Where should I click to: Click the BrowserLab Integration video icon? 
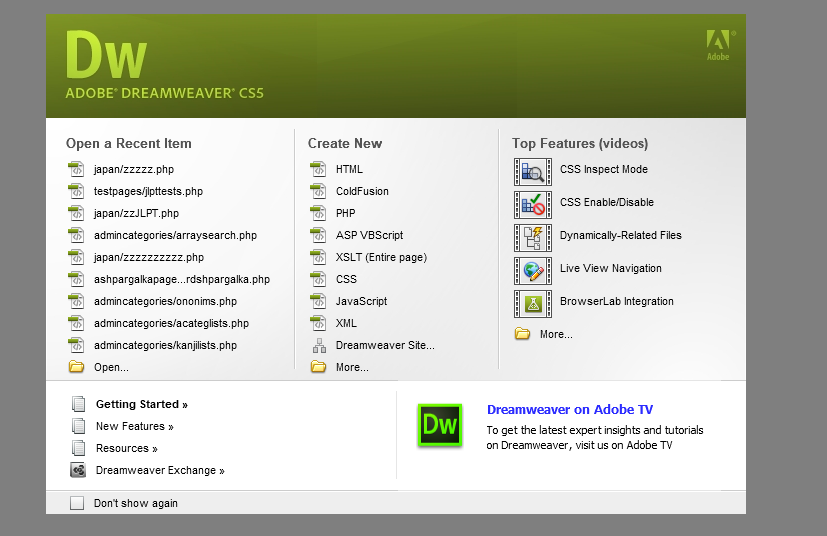[x=533, y=304]
